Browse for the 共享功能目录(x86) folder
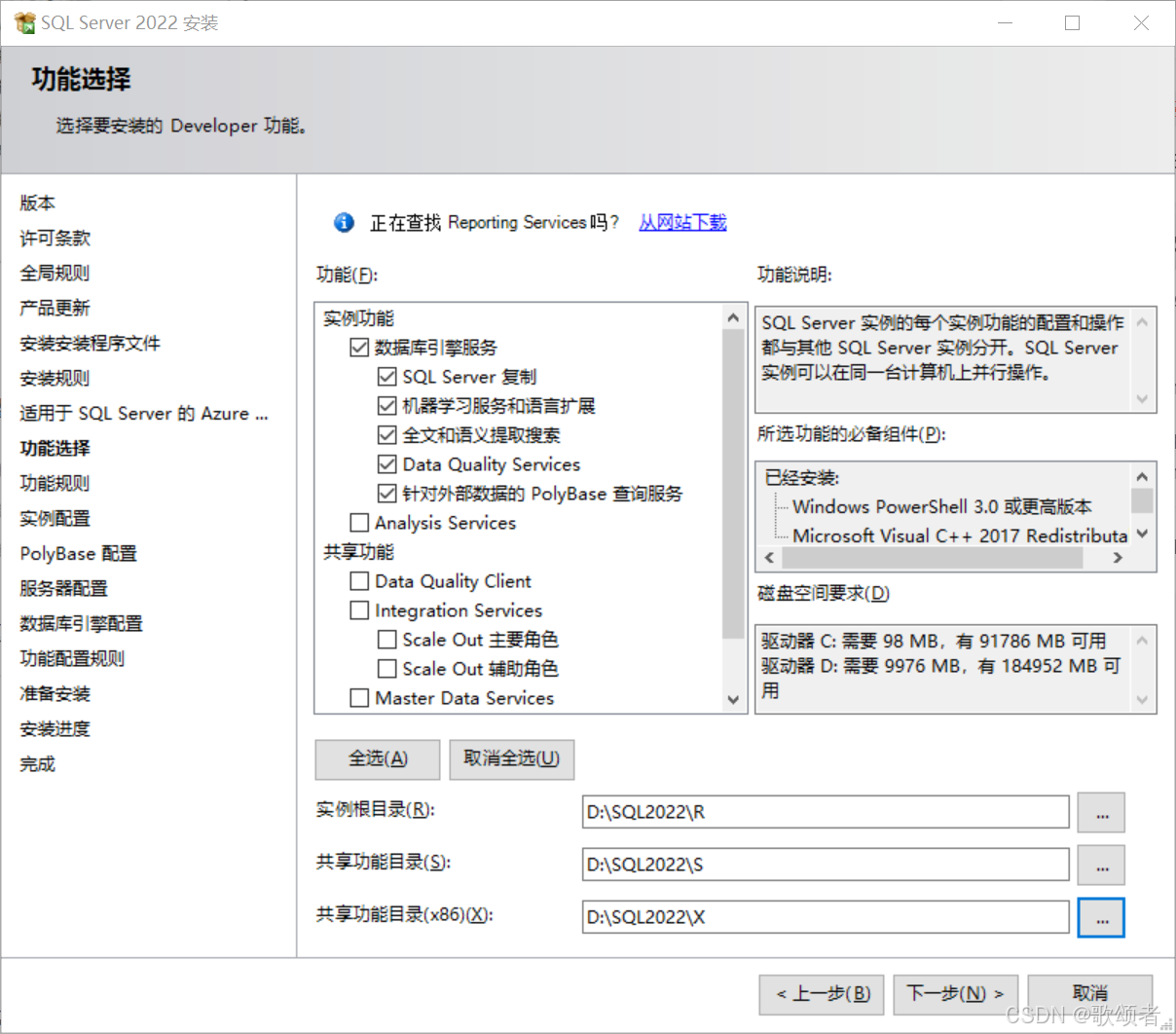 (1101, 917)
